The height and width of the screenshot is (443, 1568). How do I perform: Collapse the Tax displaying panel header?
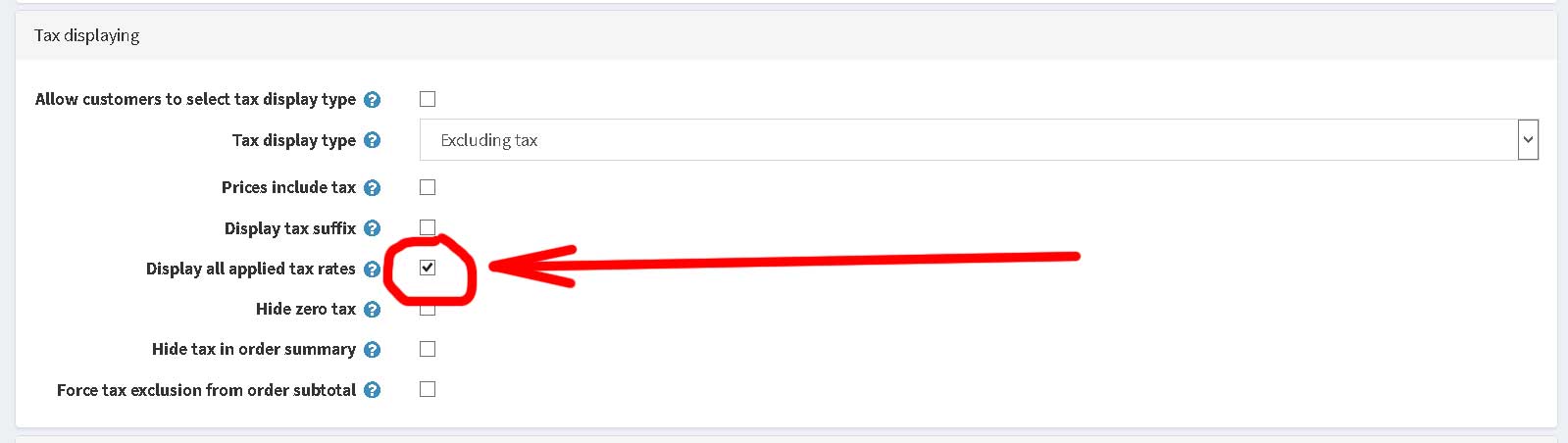click(x=786, y=35)
